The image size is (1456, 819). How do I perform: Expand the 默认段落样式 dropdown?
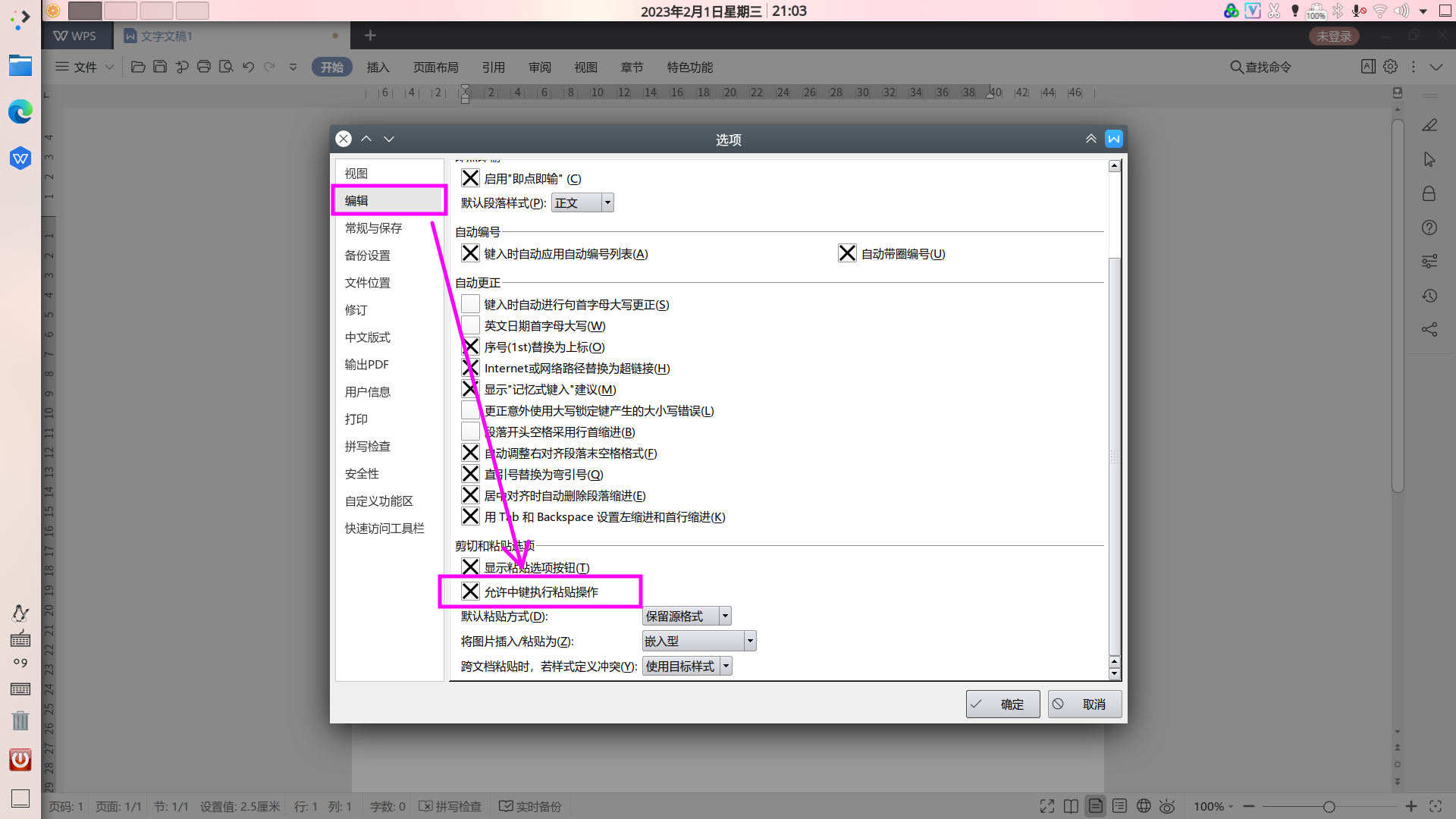click(x=607, y=202)
